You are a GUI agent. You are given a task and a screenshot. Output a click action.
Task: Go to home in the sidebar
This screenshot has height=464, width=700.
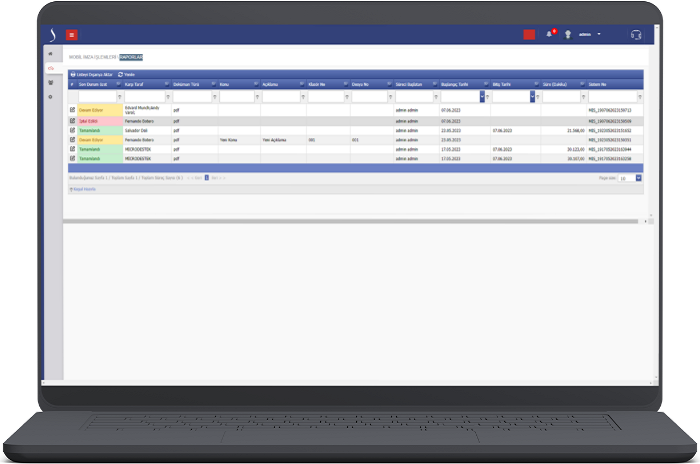point(51,53)
